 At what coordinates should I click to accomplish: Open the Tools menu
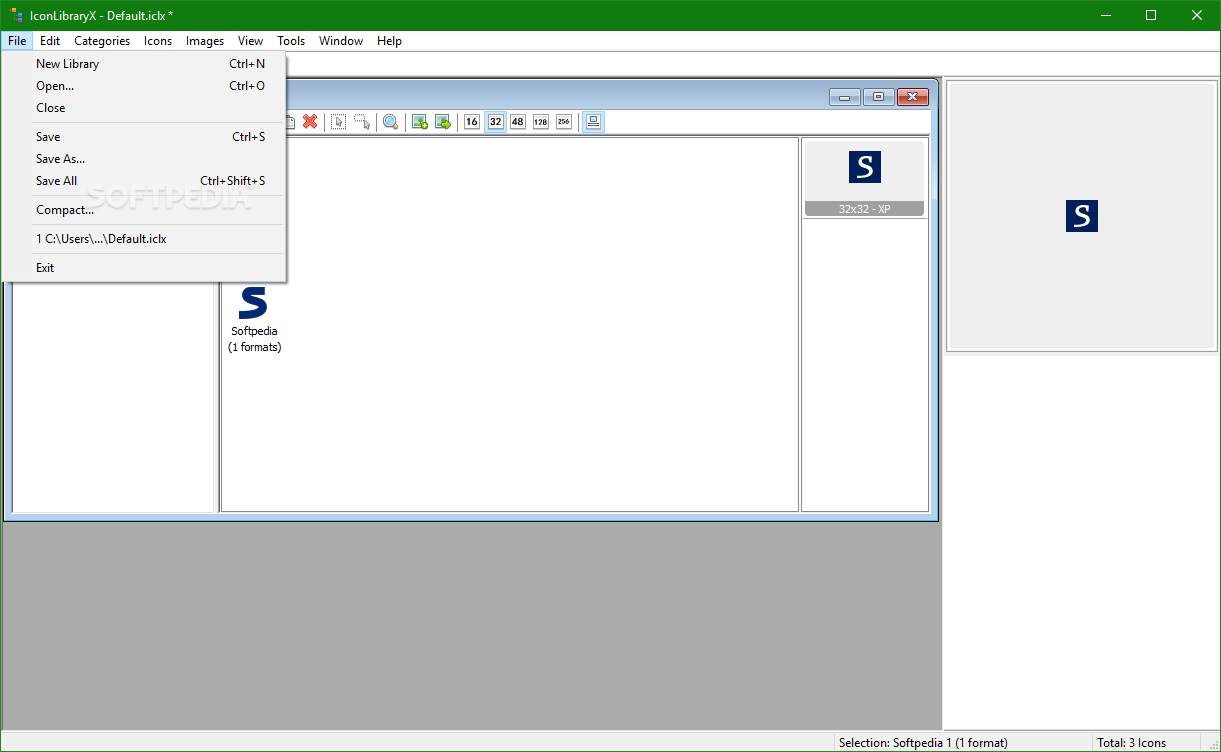(291, 41)
